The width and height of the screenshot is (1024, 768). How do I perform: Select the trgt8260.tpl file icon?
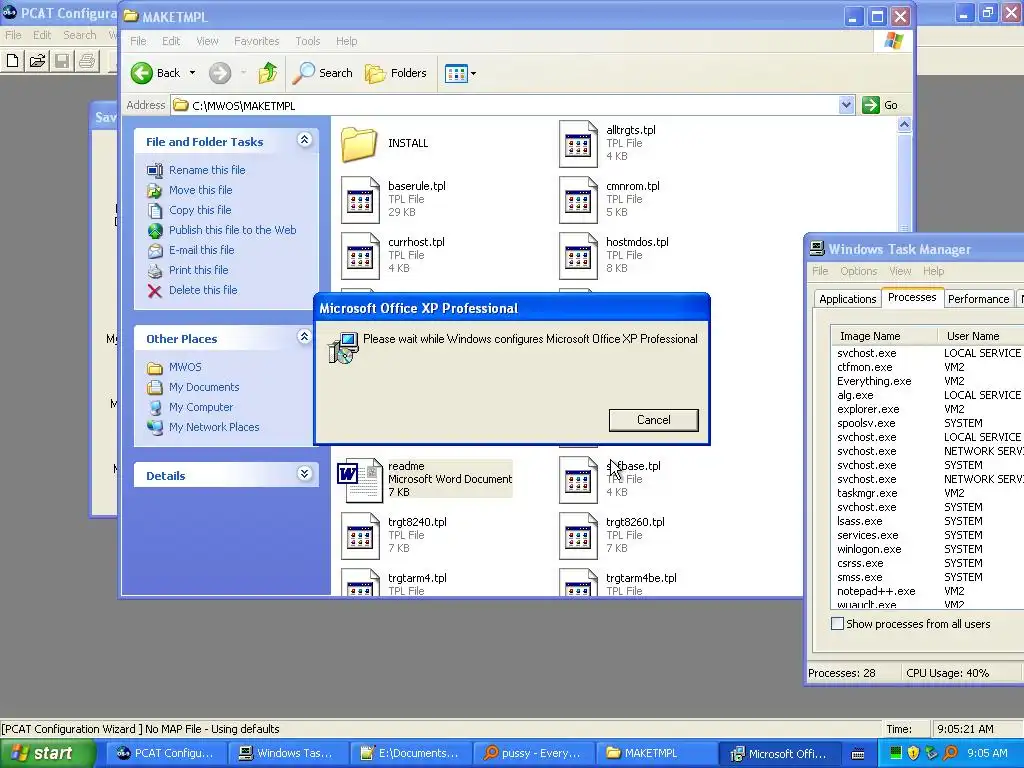(578, 536)
